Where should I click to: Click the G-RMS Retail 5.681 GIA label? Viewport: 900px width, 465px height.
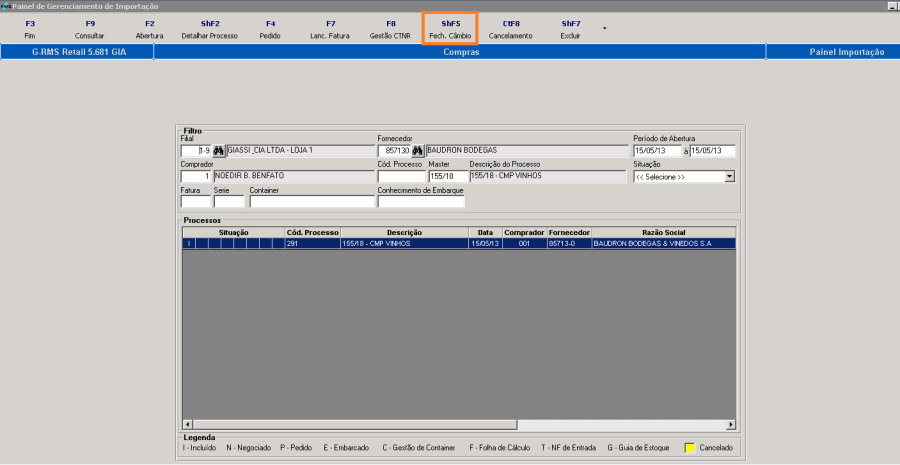click(x=79, y=52)
